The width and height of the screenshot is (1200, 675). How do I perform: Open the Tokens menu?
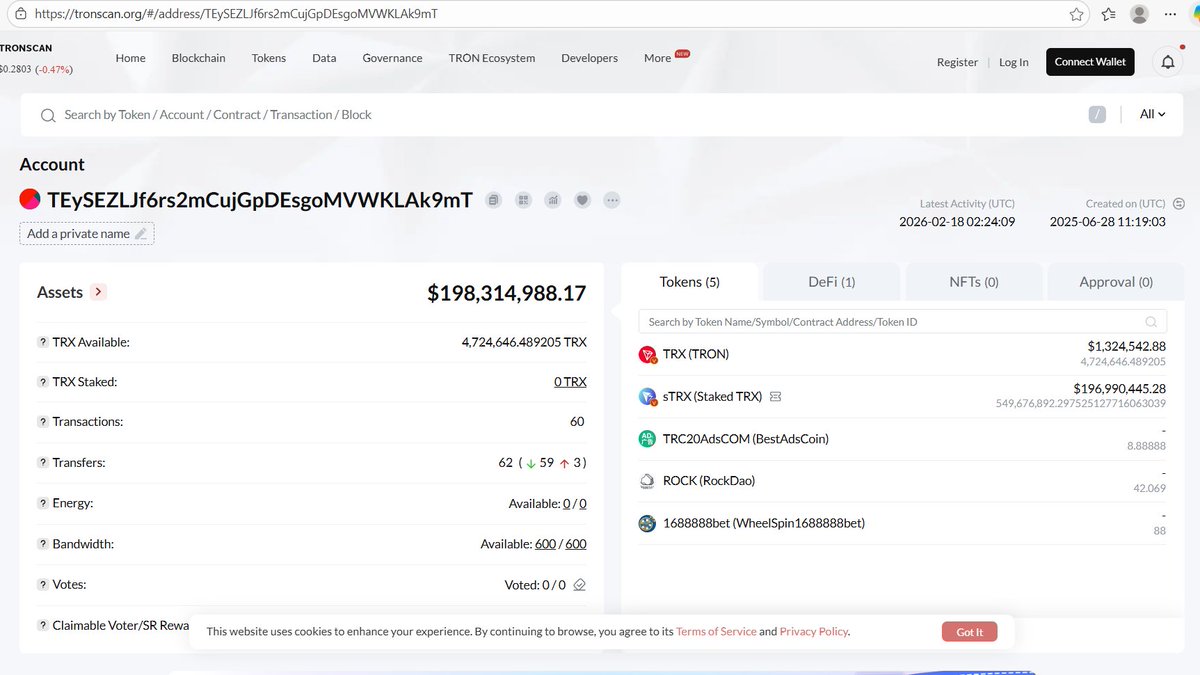pyautogui.click(x=269, y=58)
